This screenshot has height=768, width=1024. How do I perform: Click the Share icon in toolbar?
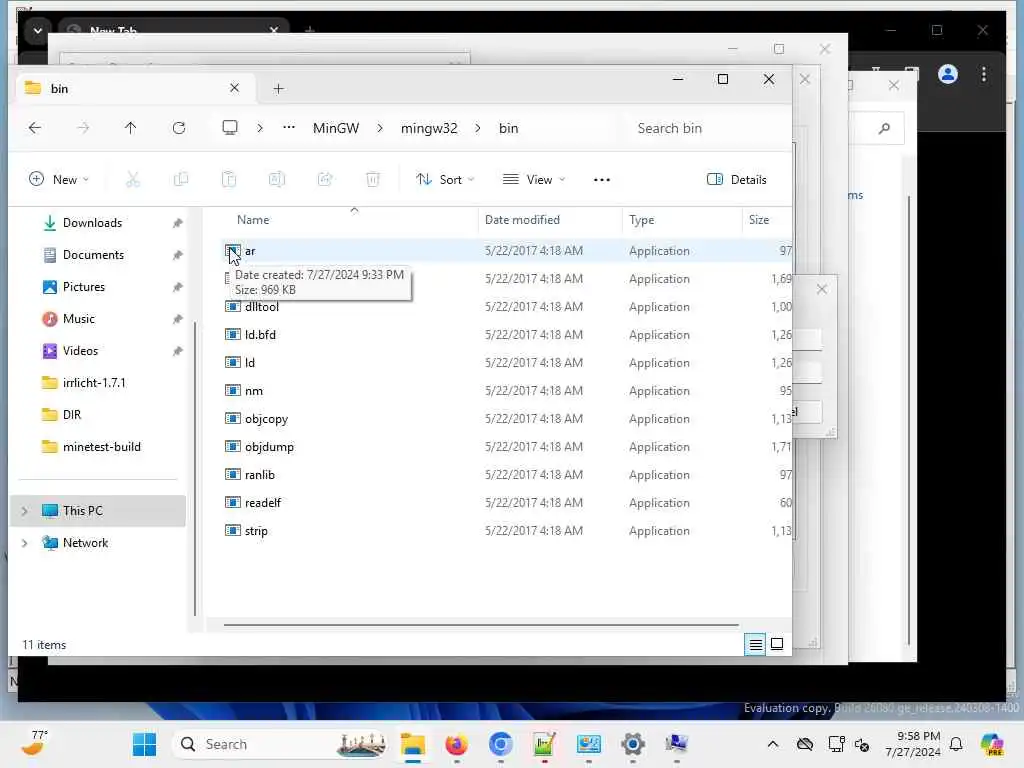click(325, 180)
